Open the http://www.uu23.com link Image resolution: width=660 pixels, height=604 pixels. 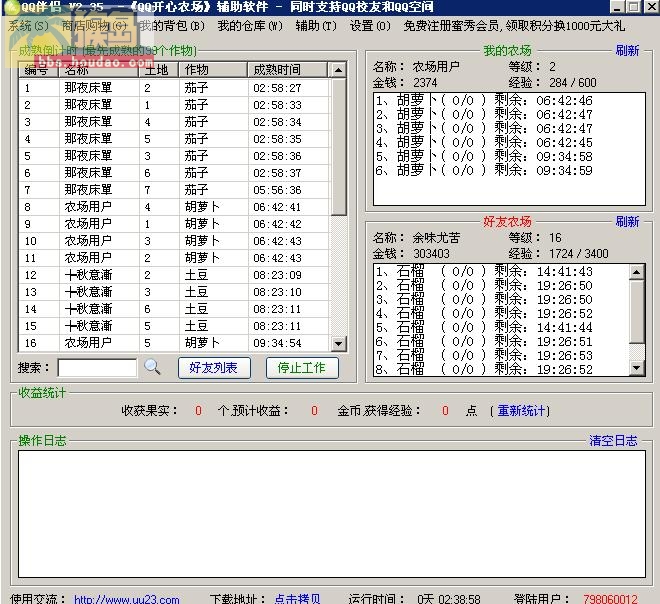127,599
